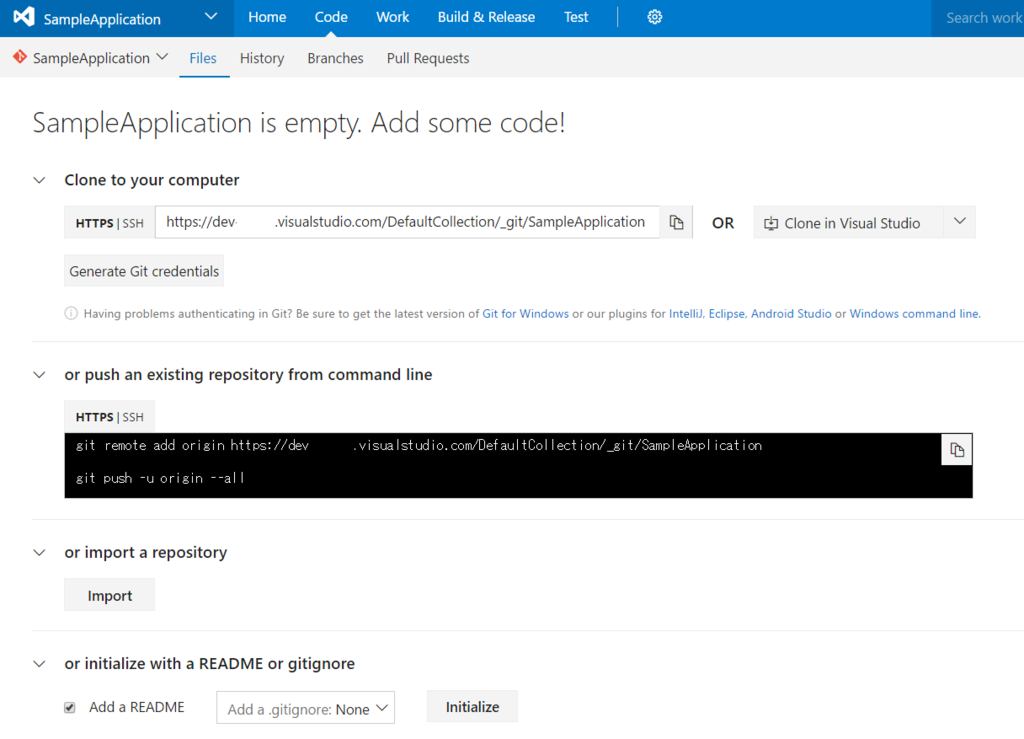Click Clone in Visual Studio button
Viewport: 1024px width, 739px height.
click(x=849, y=223)
